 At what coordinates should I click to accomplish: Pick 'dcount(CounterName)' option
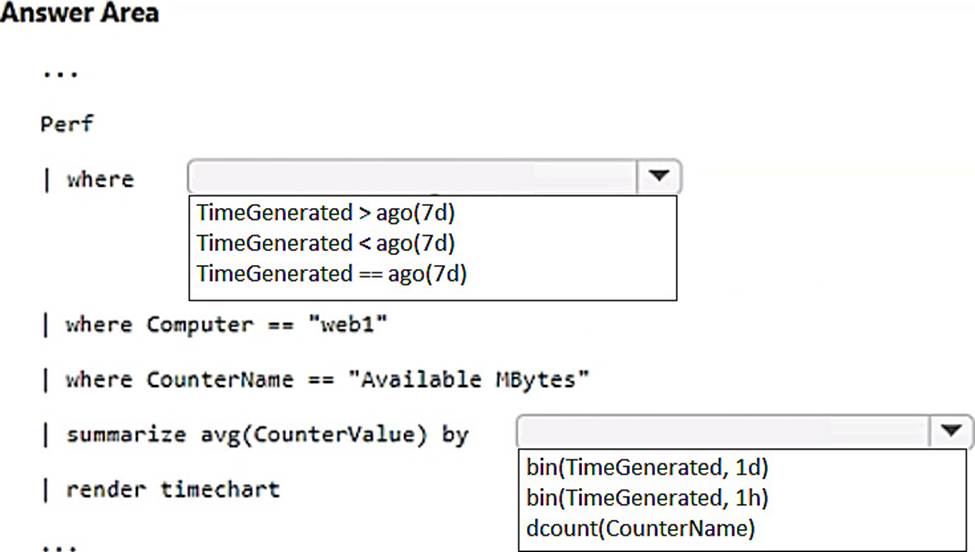coord(640,527)
